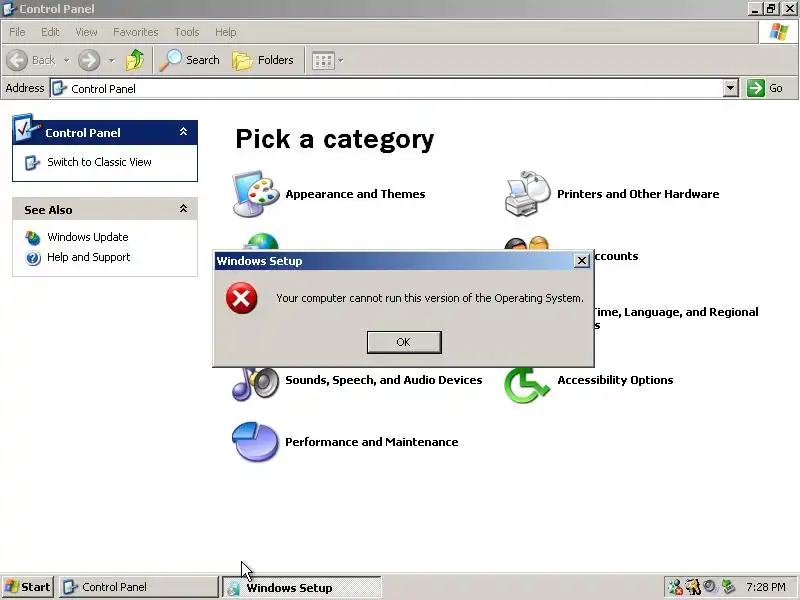800x600 pixels.
Task: Expand the Address bar dropdown
Action: [730, 88]
